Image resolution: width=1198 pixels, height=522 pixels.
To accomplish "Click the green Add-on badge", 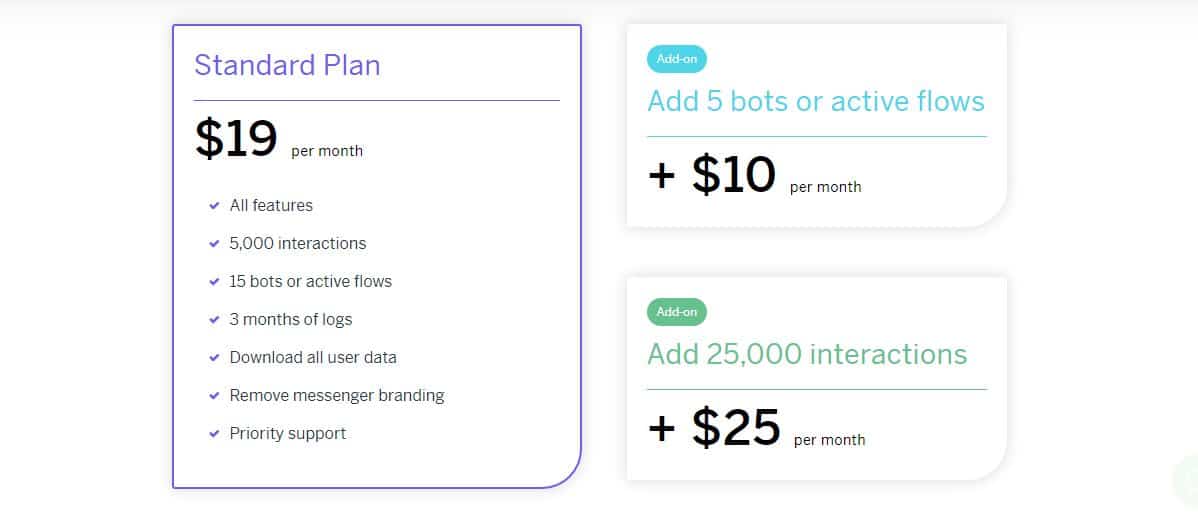I will point(677,312).
